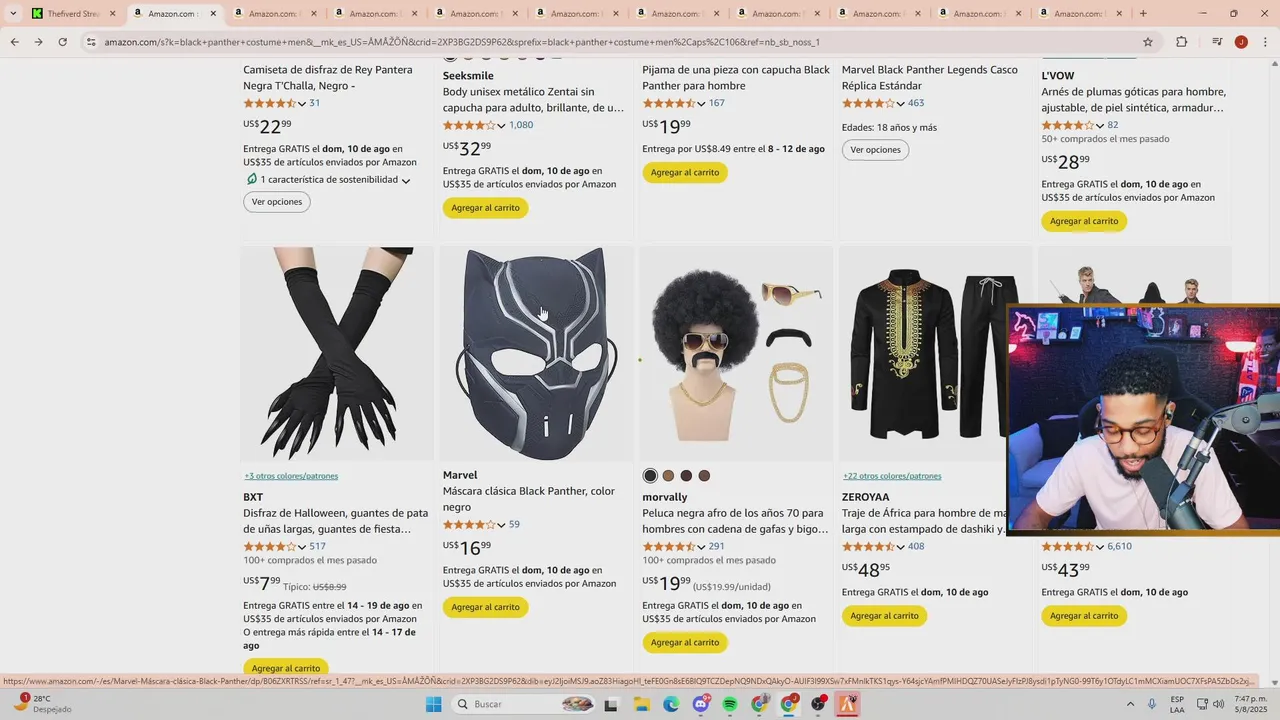Image resolution: width=1280 pixels, height=720 pixels.
Task: Expand rating dropdown beside 59 reviews
Action: pyautogui.click(x=502, y=525)
